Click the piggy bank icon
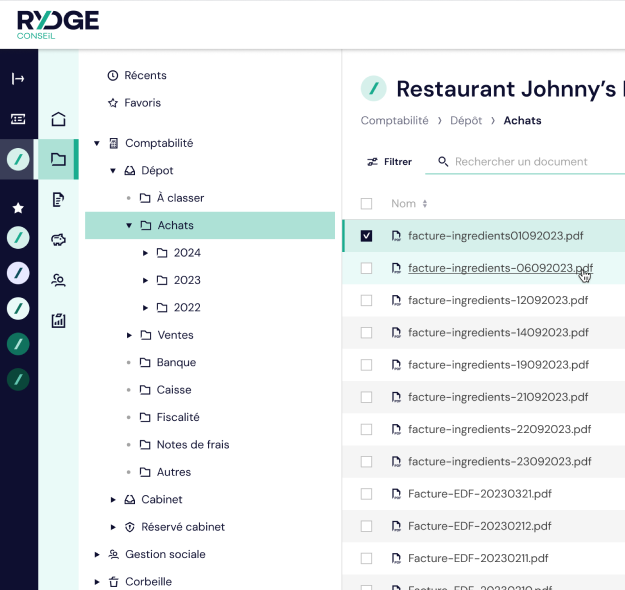Screen dimensions: 625x590 pos(59,240)
